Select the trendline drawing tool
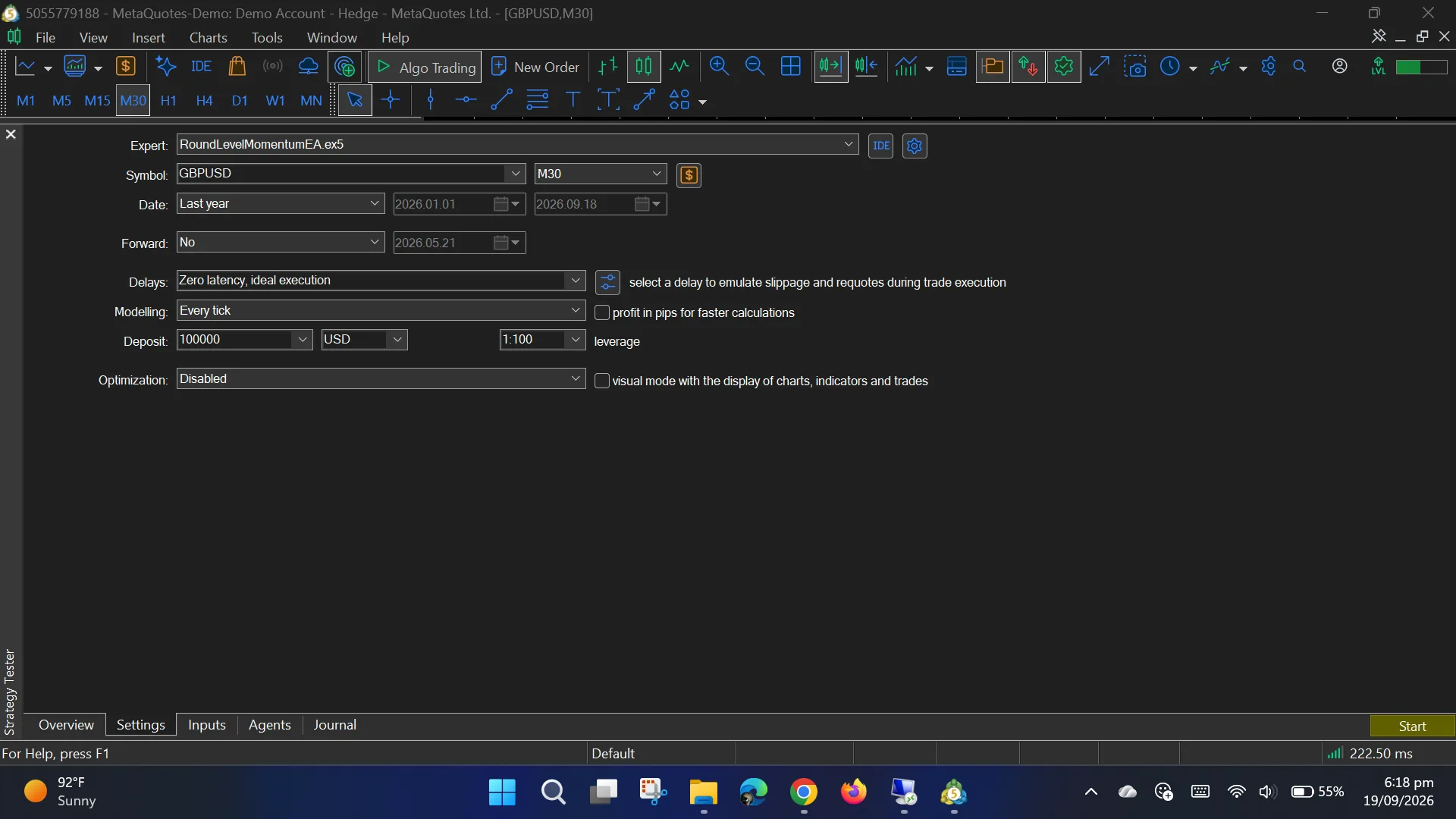 pos(501,100)
